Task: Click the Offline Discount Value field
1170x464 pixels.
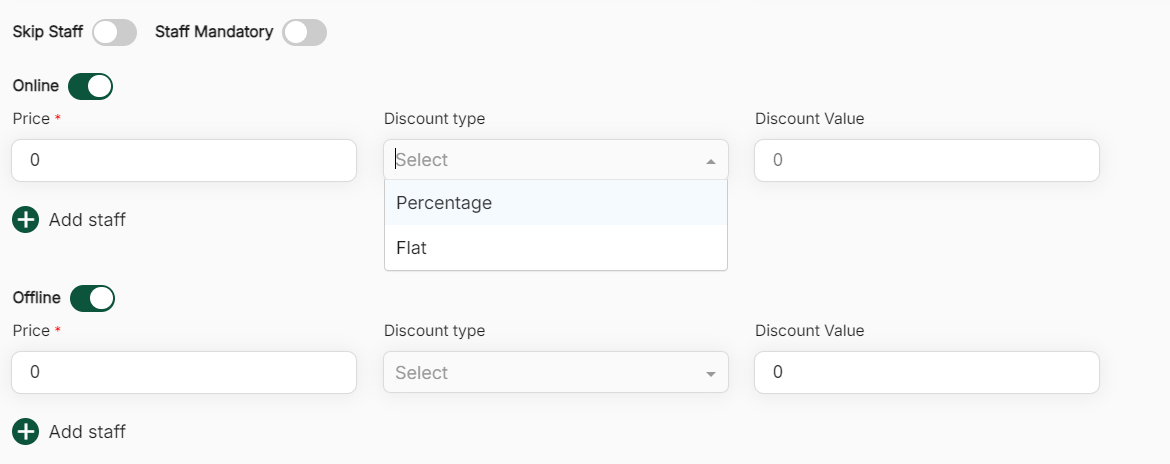Action: pyautogui.click(x=926, y=372)
